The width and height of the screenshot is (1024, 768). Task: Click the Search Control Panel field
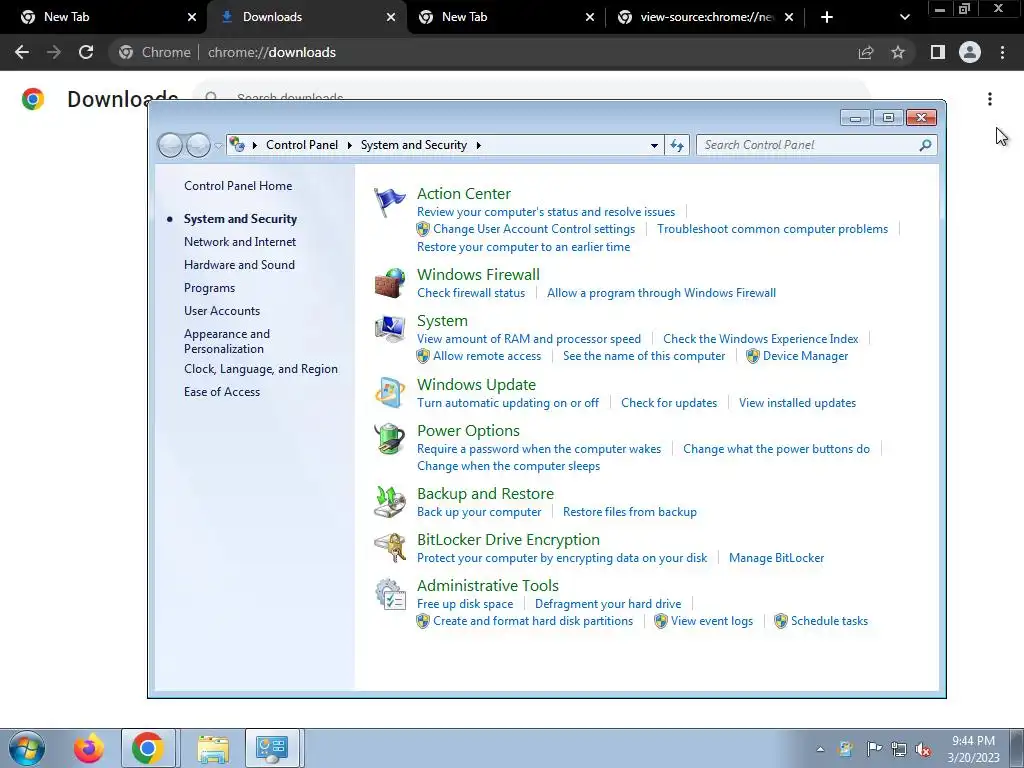coord(808,145)
